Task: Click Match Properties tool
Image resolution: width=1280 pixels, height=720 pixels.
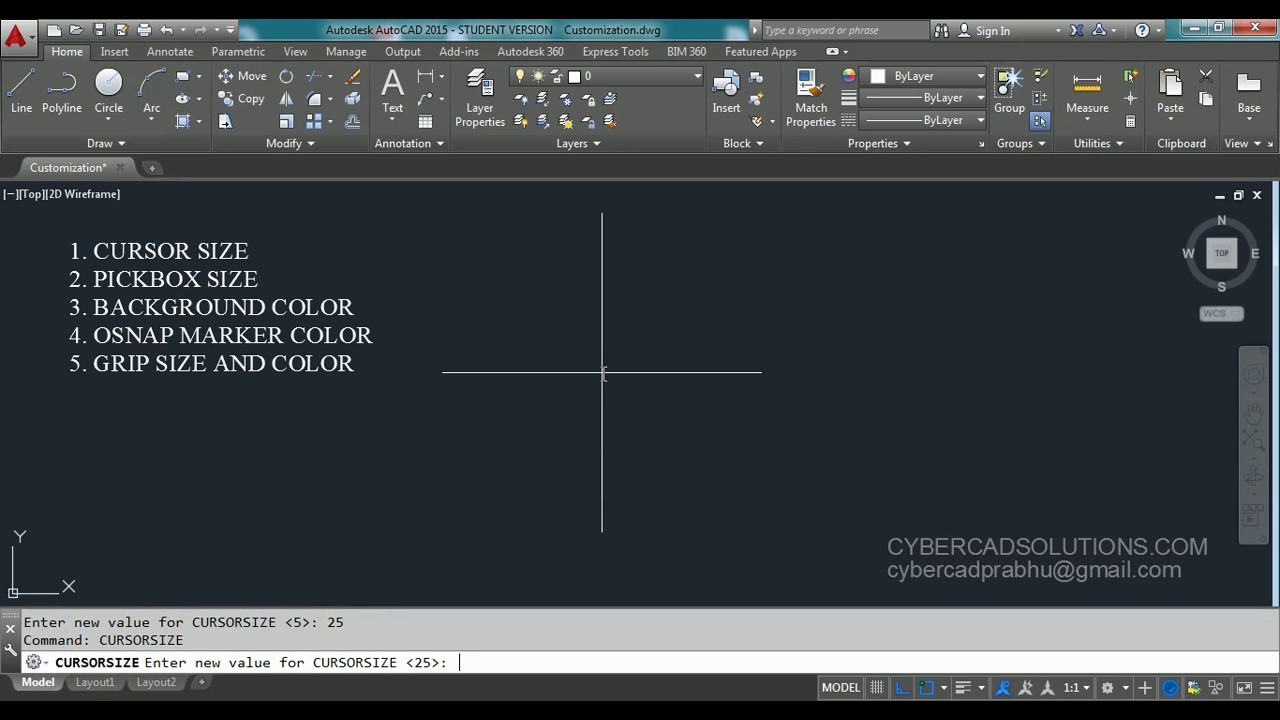Action: (x=810, y=98)
